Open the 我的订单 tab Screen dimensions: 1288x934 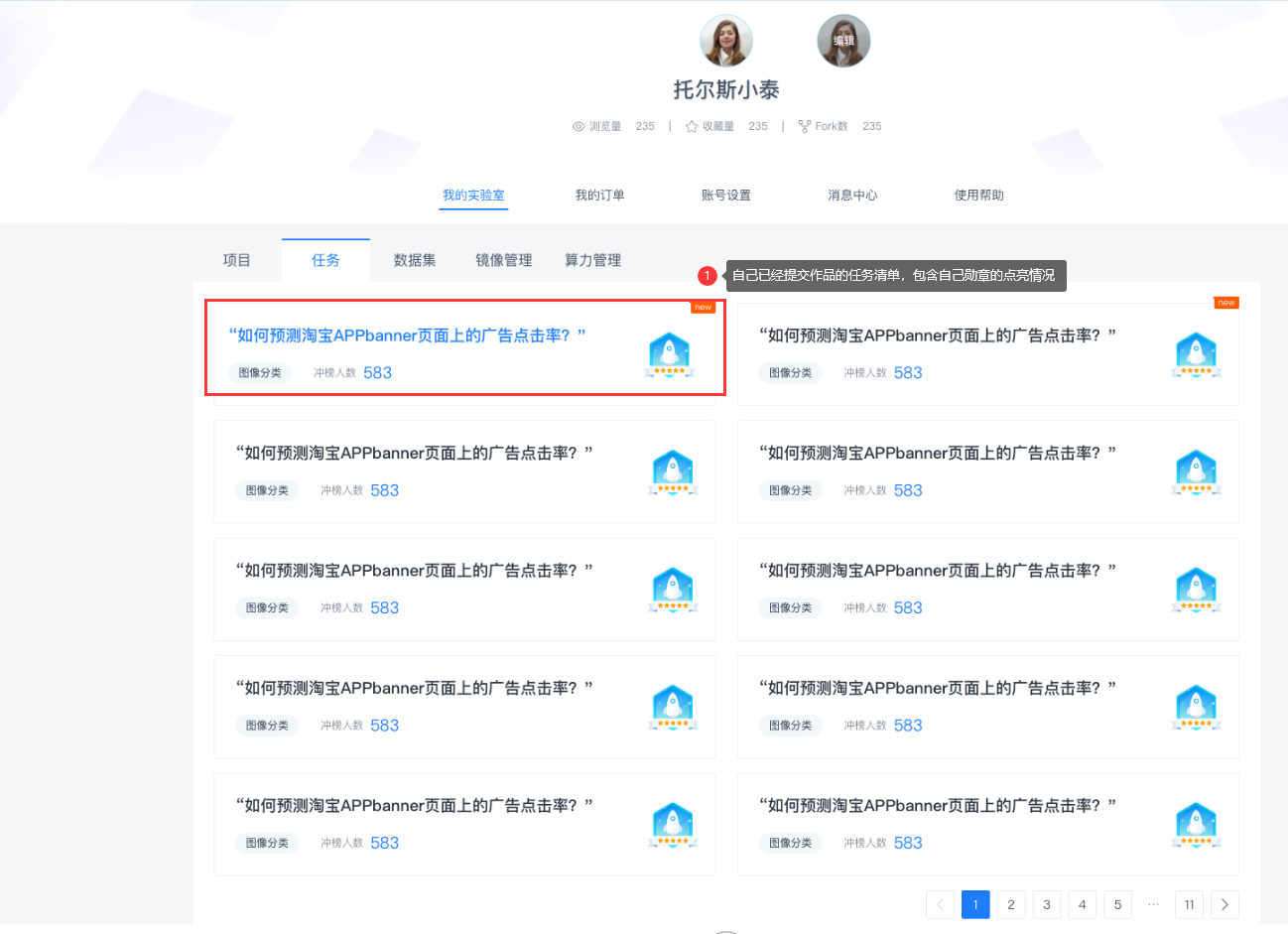click(600, 195)
